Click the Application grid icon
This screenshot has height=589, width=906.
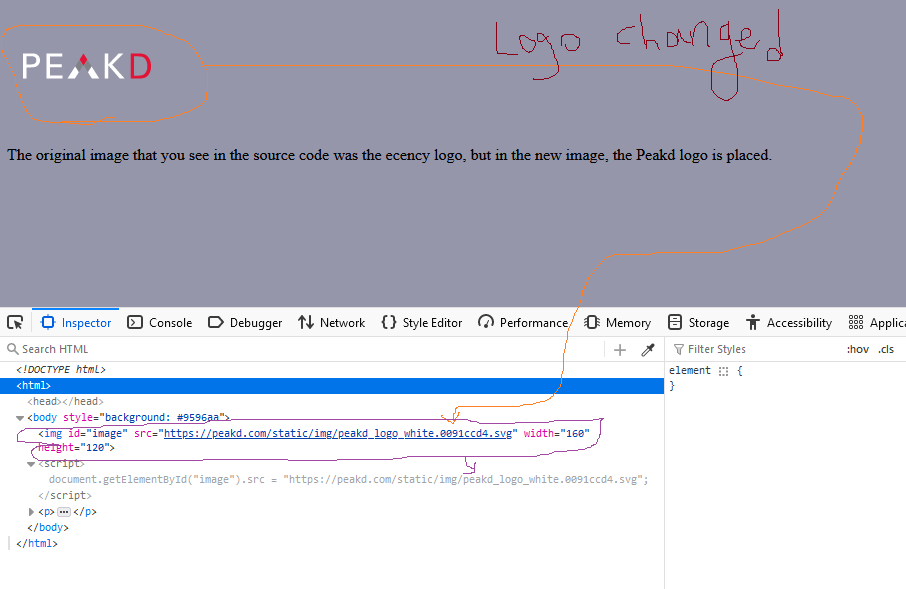(x=856, y=323)
